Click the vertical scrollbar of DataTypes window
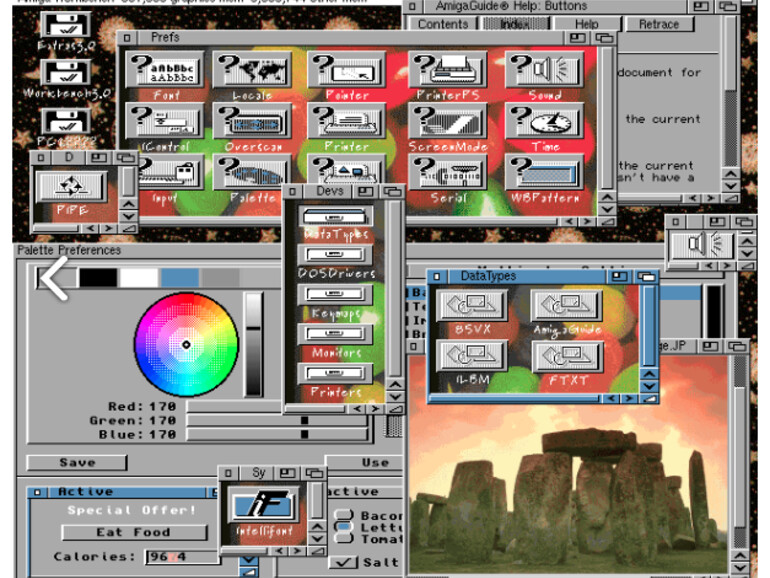Screen dimensions: 770x578 coord(649,327)
